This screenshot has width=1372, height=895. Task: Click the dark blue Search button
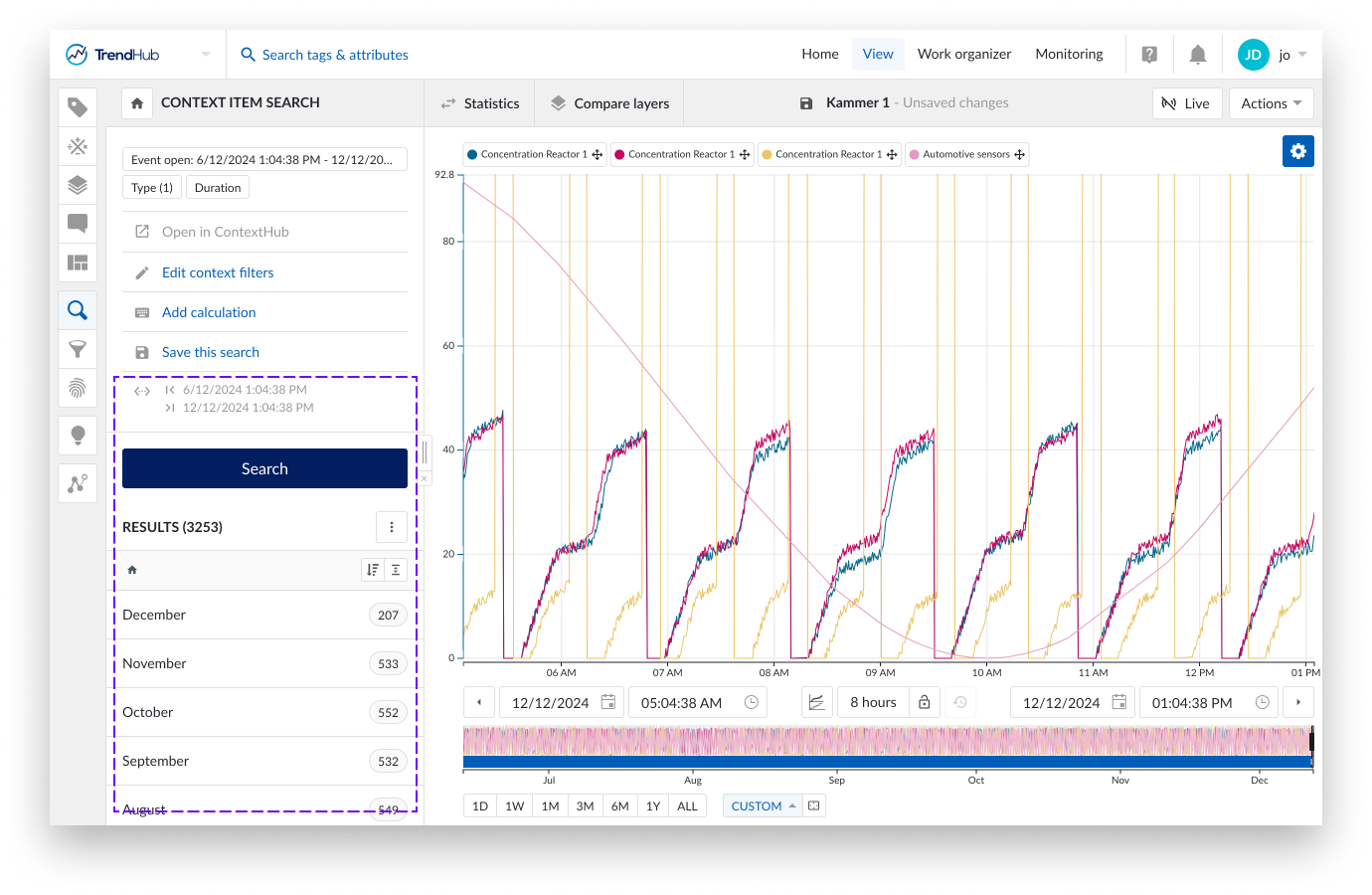[264, 468]
